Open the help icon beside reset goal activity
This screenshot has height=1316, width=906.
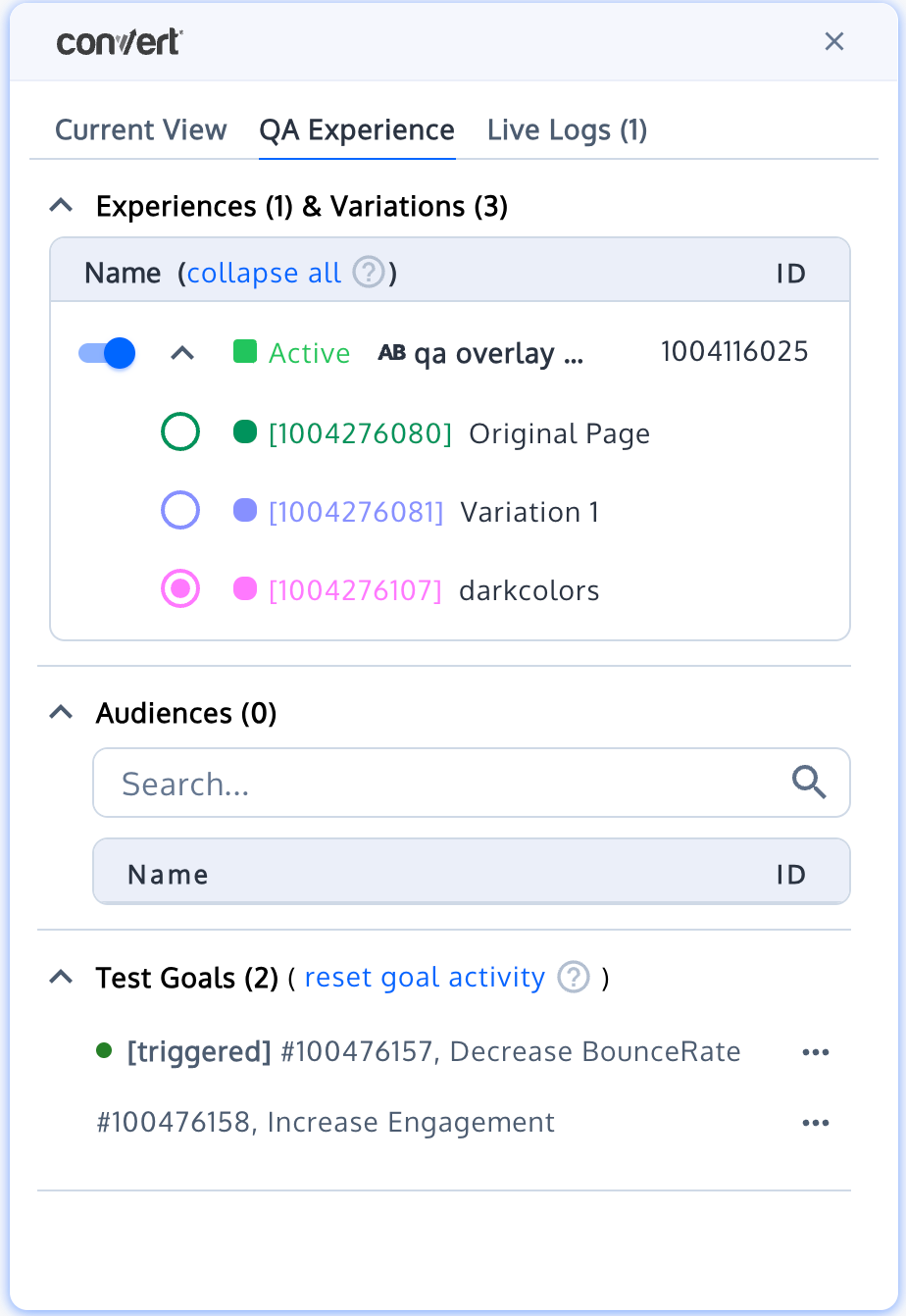click(x=574, y=977)
